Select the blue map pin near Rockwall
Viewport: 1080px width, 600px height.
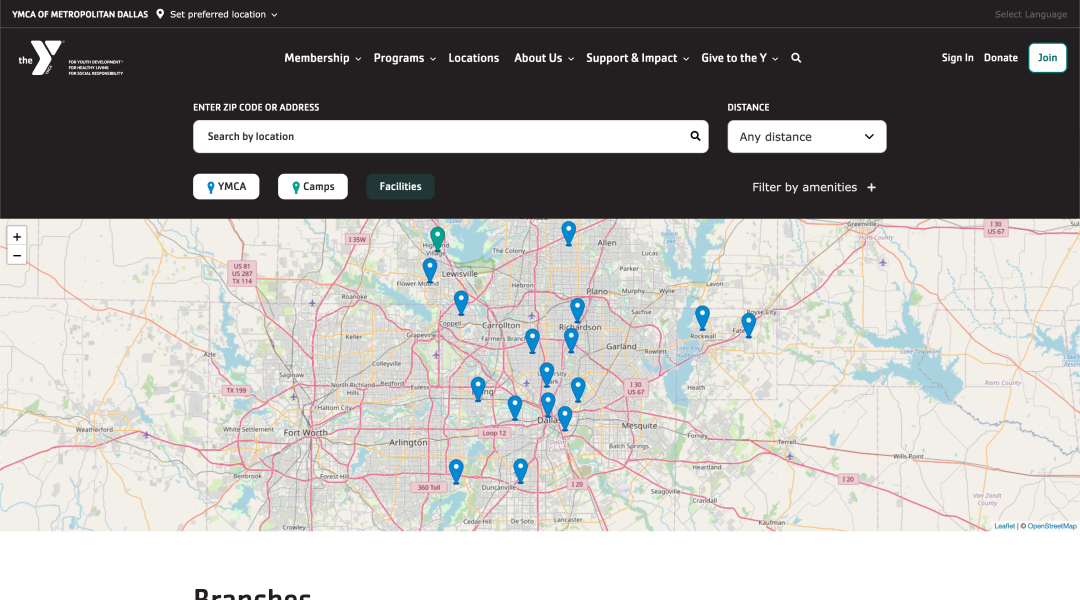coord(702,317)
